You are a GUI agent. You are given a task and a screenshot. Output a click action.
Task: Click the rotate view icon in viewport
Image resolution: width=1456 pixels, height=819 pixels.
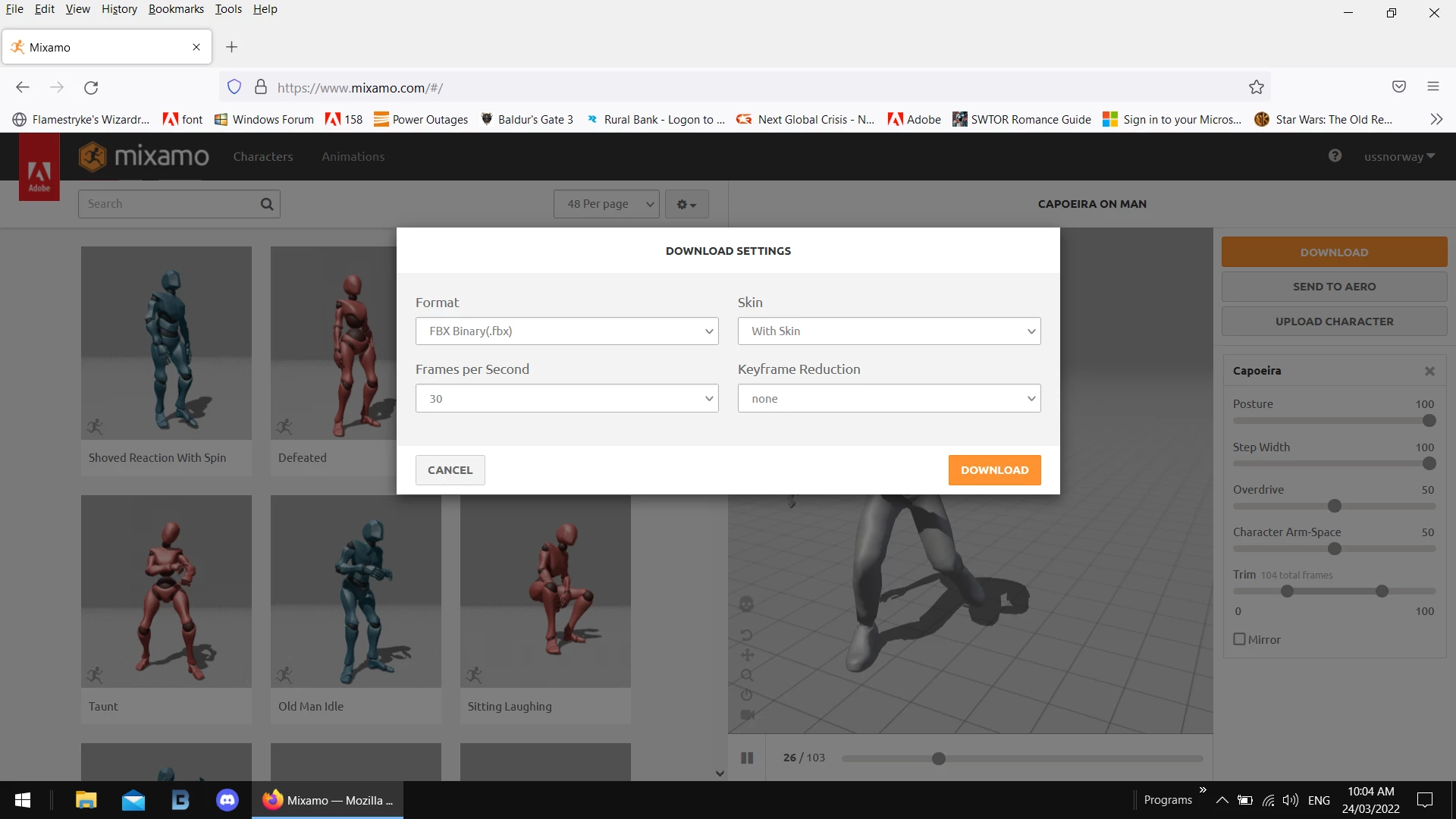(x=746, y=635)
